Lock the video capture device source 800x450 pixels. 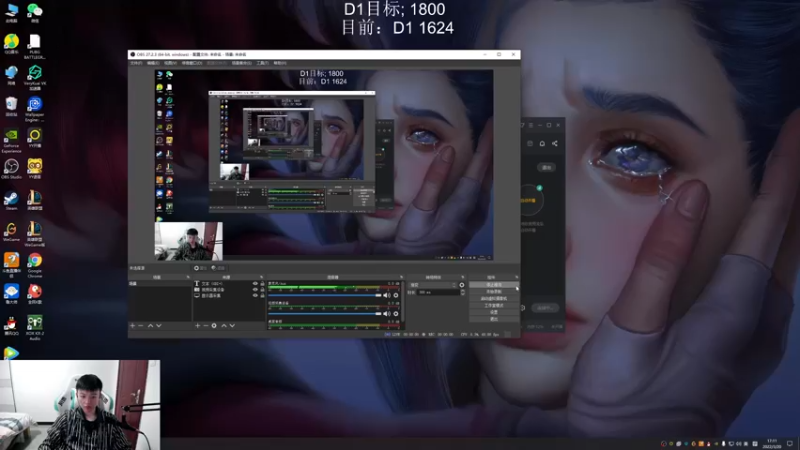pyautogui.click(x=262, y=290)
